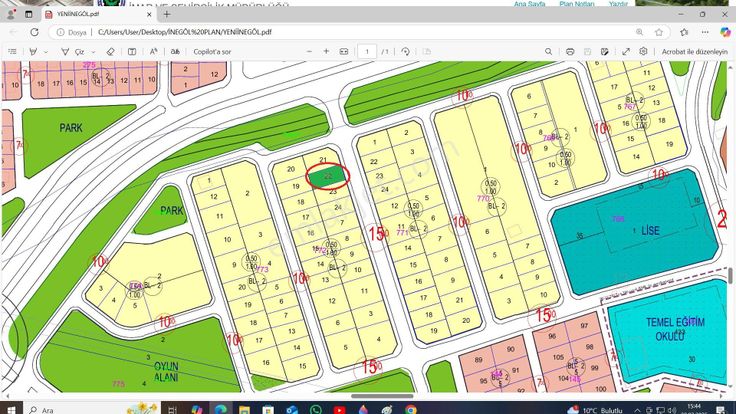Open Ana Sayfa link in background window
The height and width of the screenshot is (414, 736).
529,3
